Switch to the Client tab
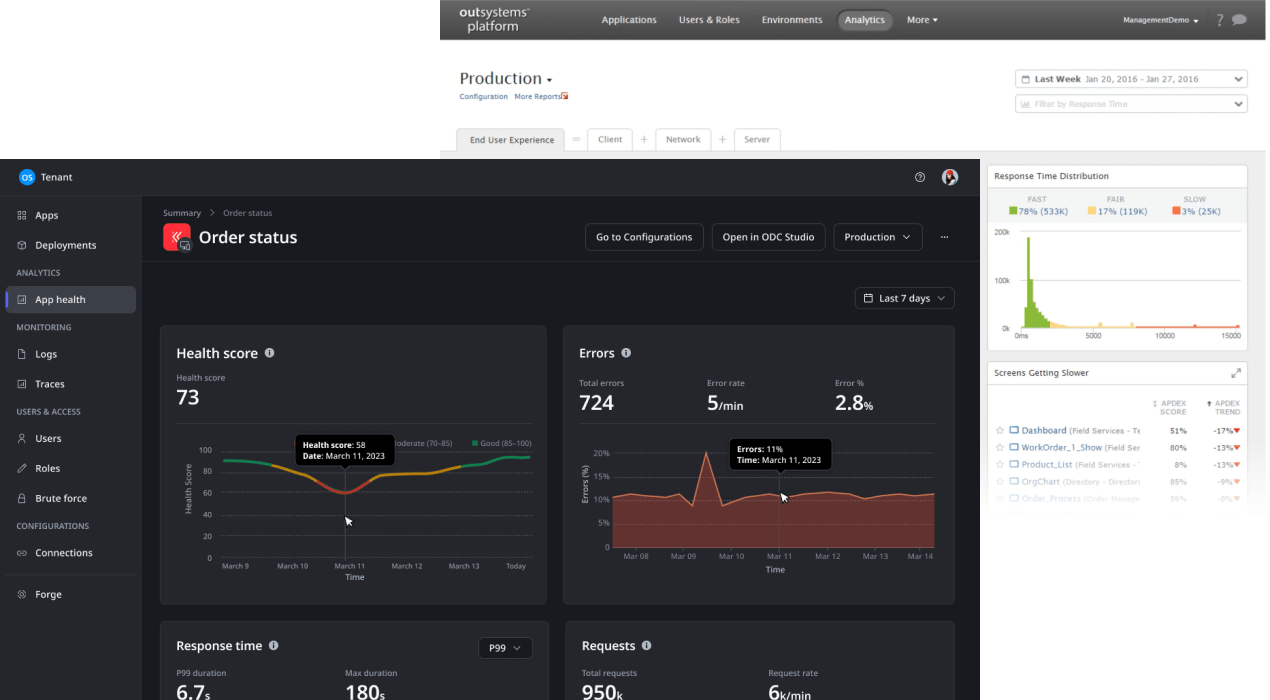Screen dimensions: 1270x700 pyautogui.click(x=610, y=140)
